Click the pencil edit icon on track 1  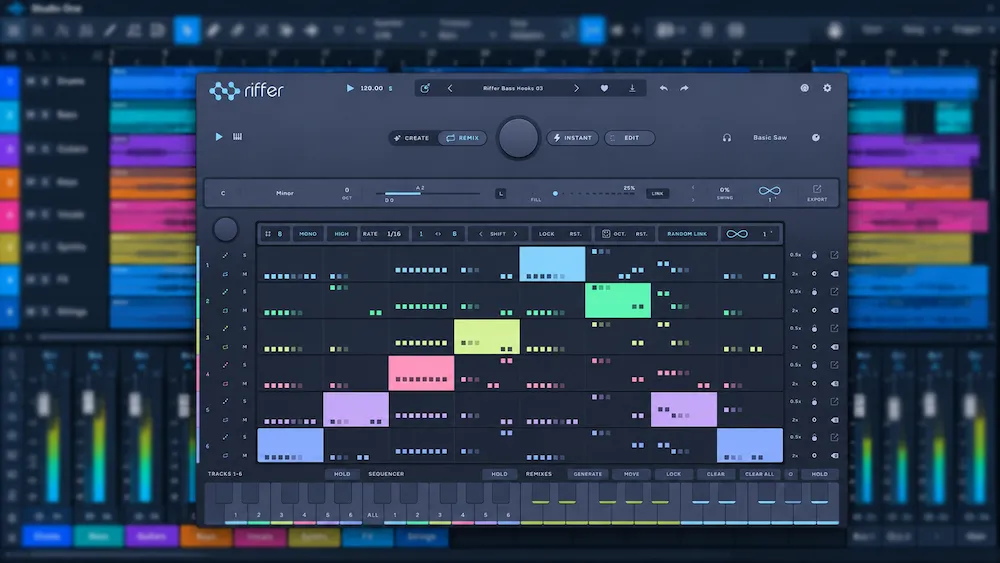pyautogui.click(x=225, y=255)
